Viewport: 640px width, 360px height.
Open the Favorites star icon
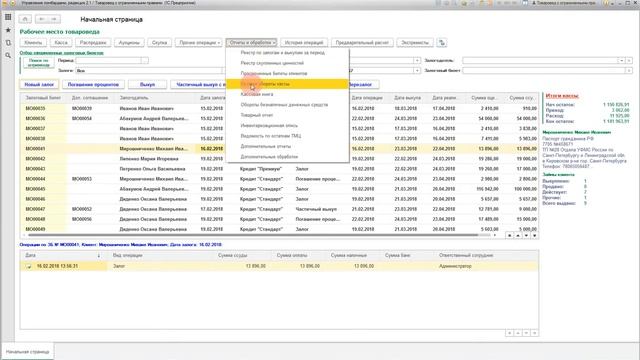(8, 30)
